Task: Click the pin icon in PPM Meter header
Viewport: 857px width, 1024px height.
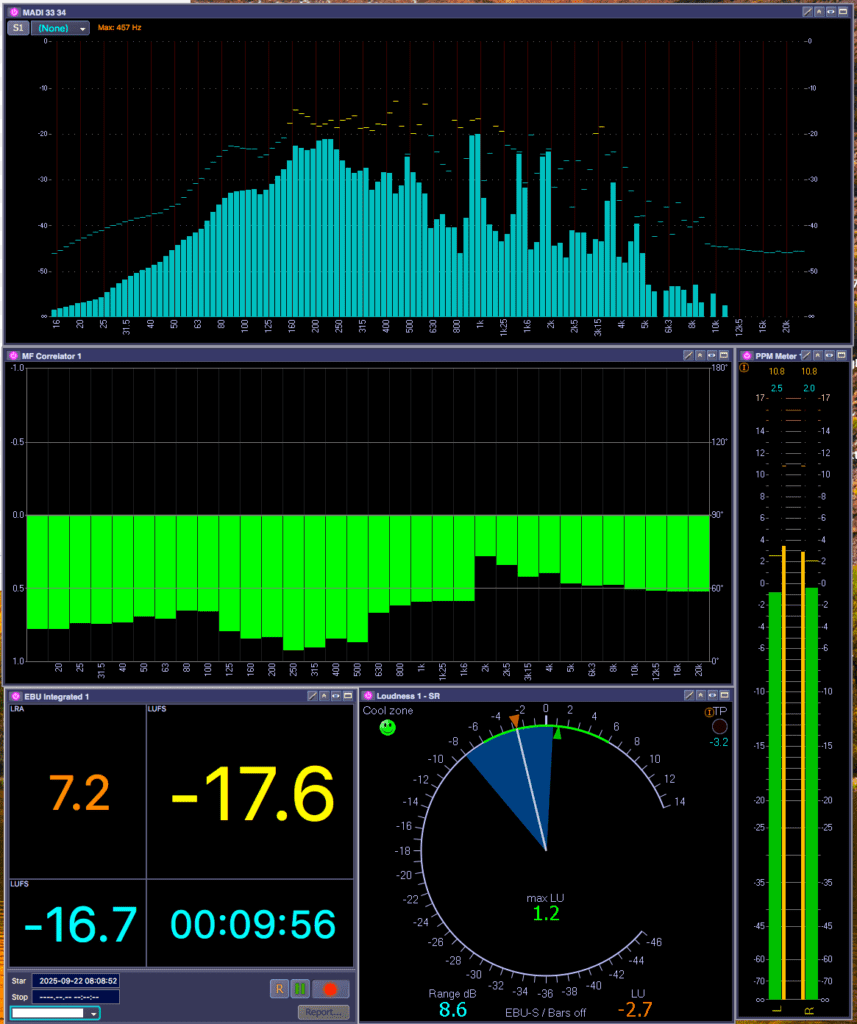Action: (819, 355)
